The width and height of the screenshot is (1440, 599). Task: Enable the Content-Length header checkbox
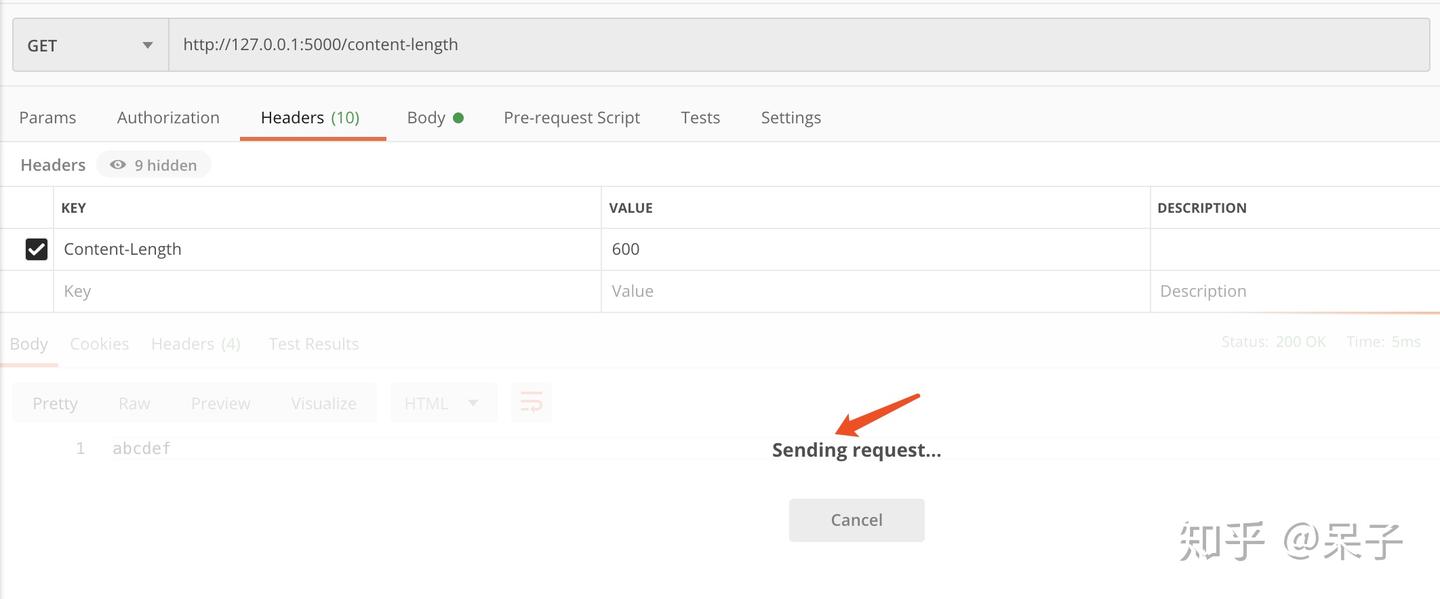point(37,248)
